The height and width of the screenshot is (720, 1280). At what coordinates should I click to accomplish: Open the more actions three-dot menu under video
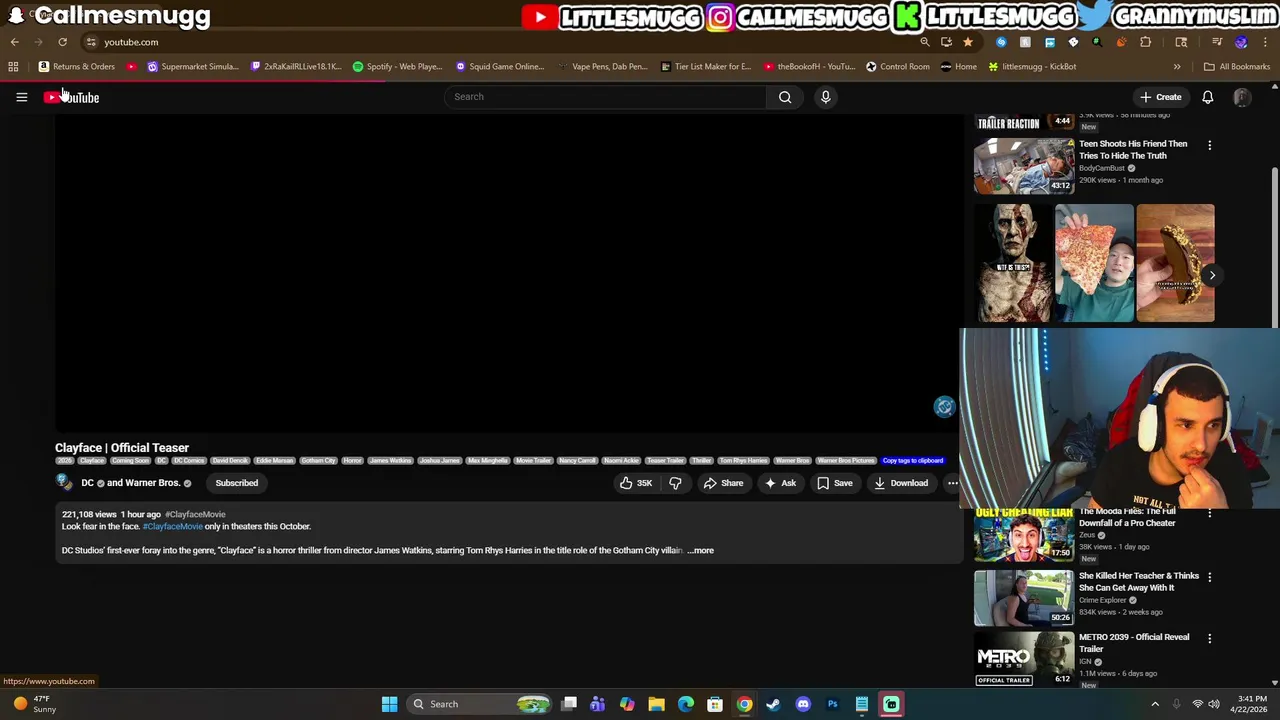pyautogui.click(x=953, y=483)
